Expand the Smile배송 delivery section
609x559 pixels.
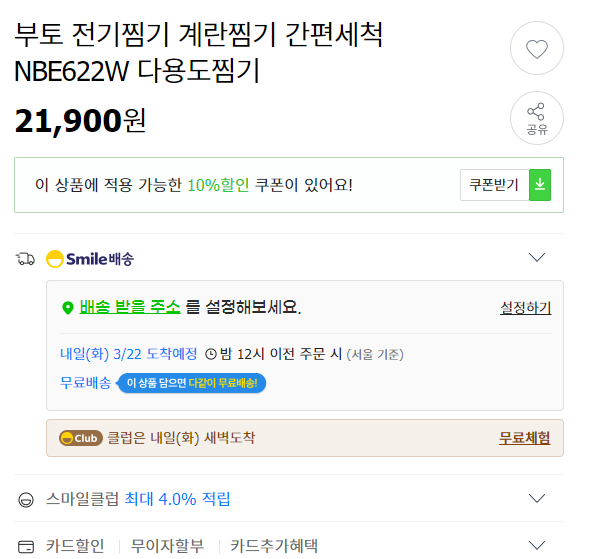[x=537, y=257]
